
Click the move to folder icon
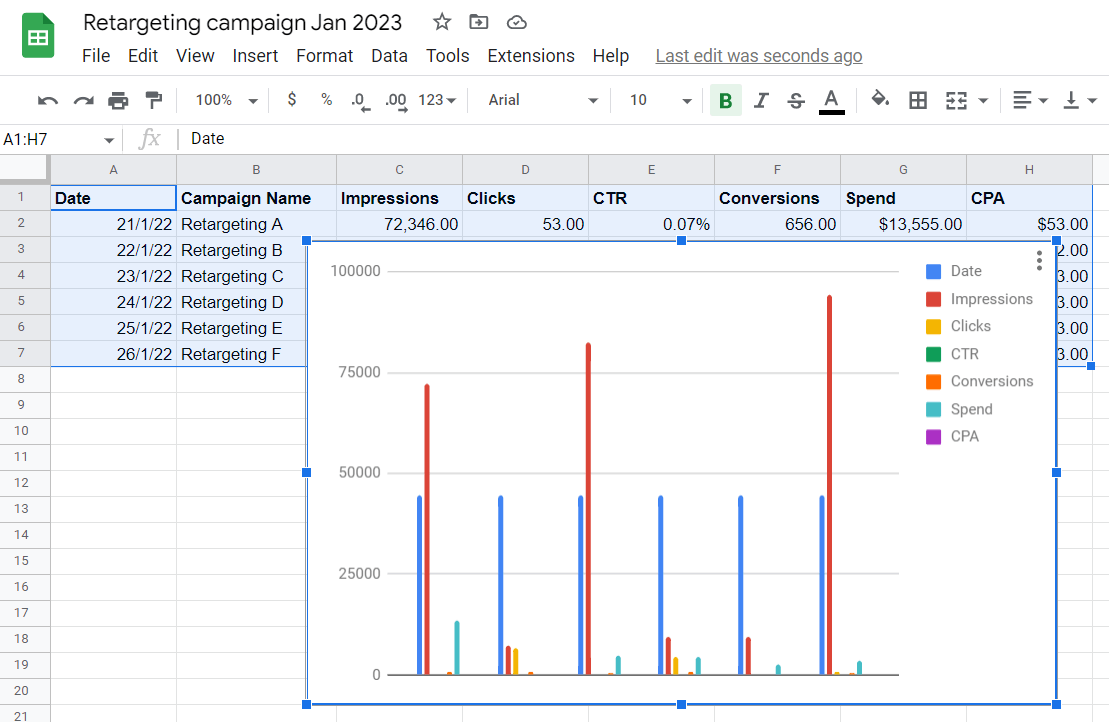coord(479,22)
